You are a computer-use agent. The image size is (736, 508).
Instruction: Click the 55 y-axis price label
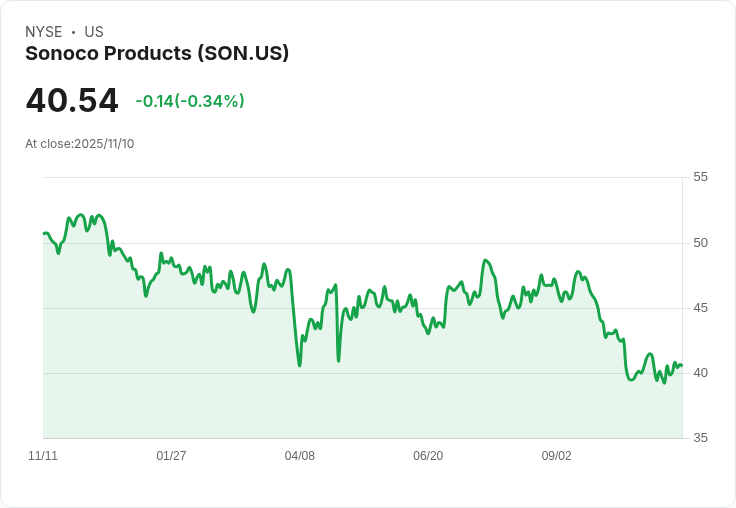click(x=700, y=177)
